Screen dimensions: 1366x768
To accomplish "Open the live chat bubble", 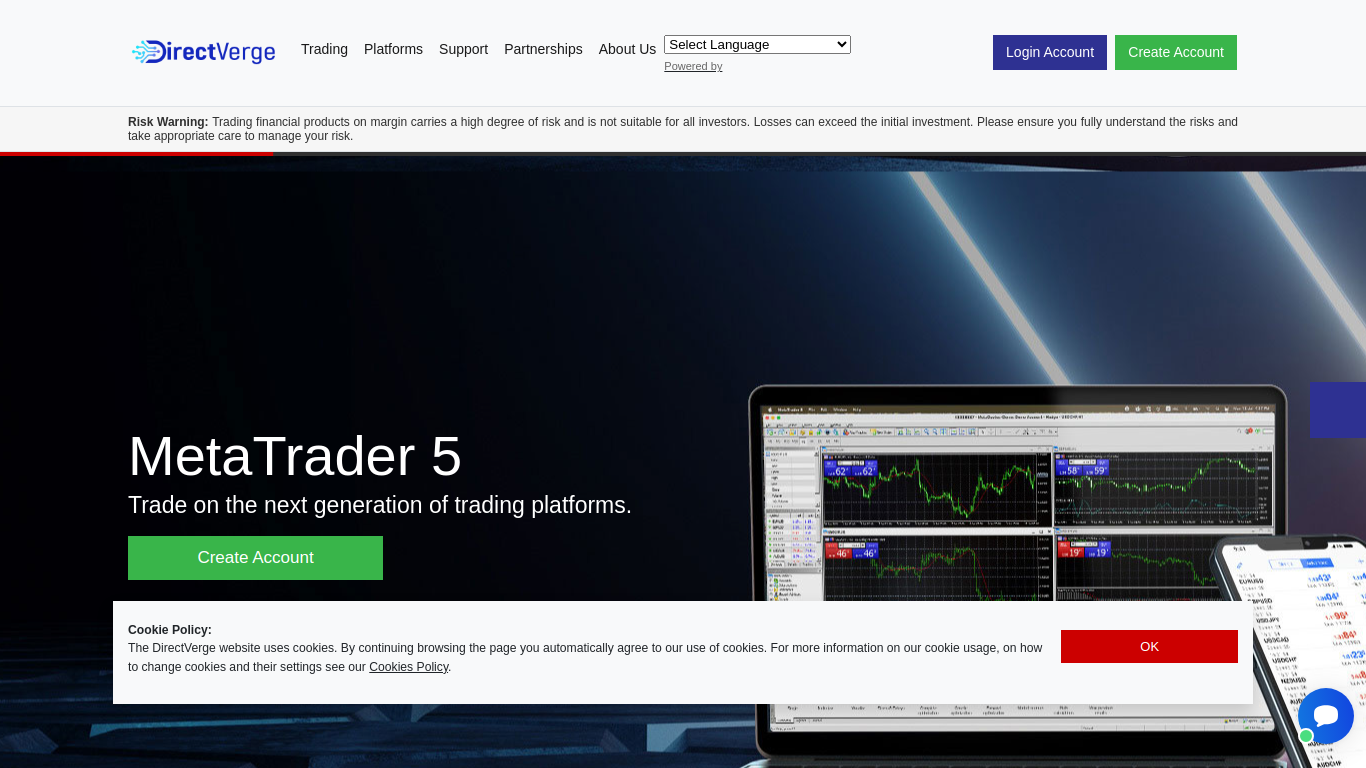I will [x=1326, y=716].
